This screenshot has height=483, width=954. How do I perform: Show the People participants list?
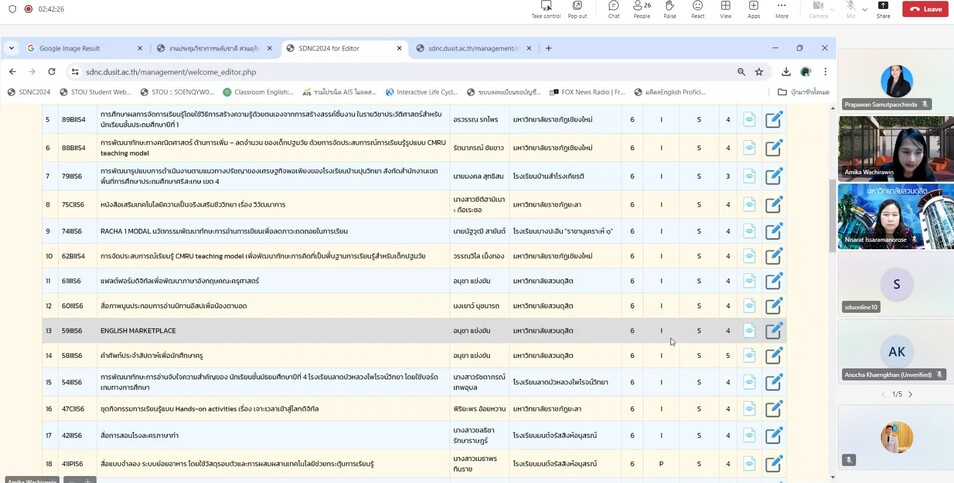pyautogui.click(x=641, y=9)
